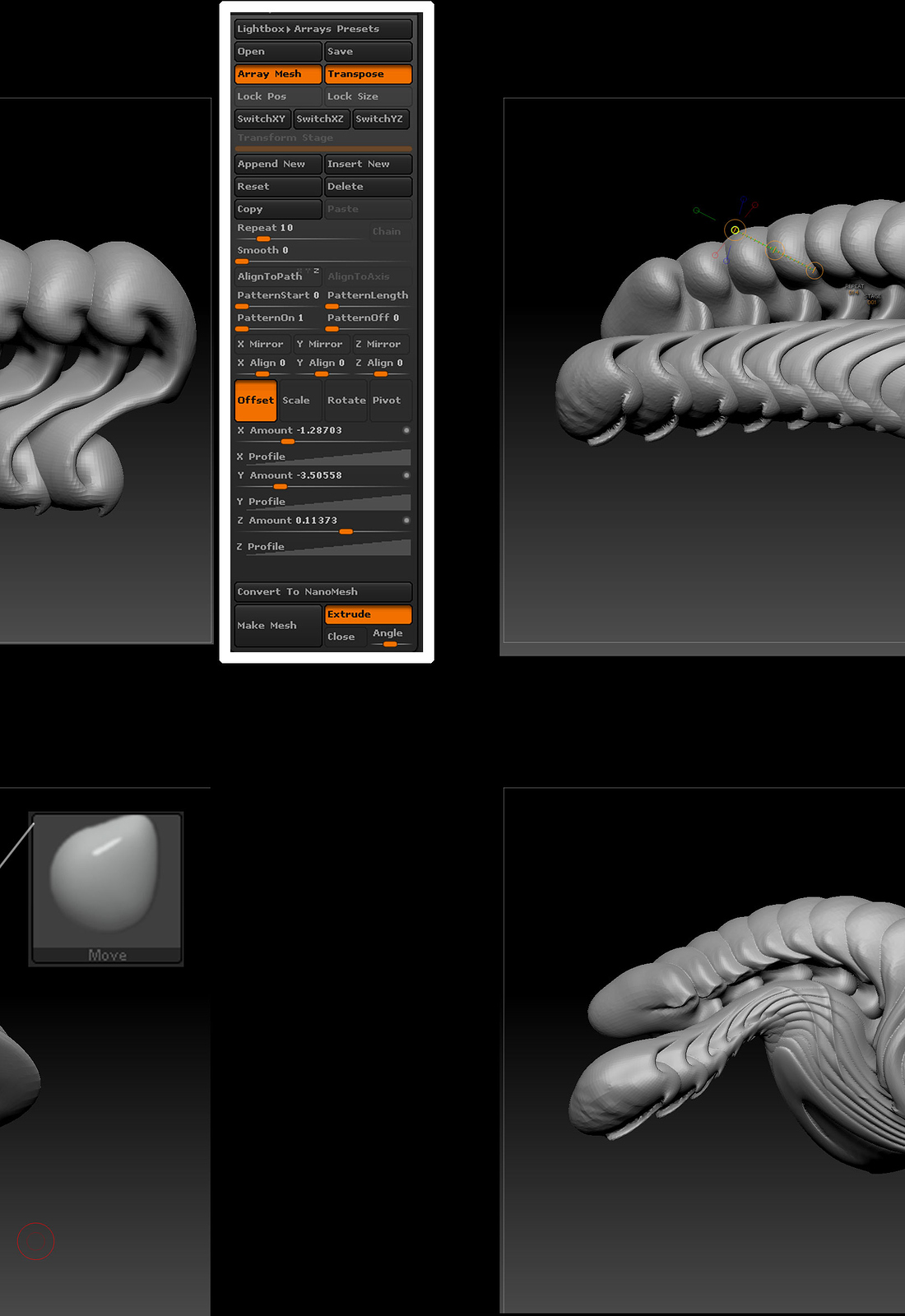Click the X Align slider

tap(262, 366)
